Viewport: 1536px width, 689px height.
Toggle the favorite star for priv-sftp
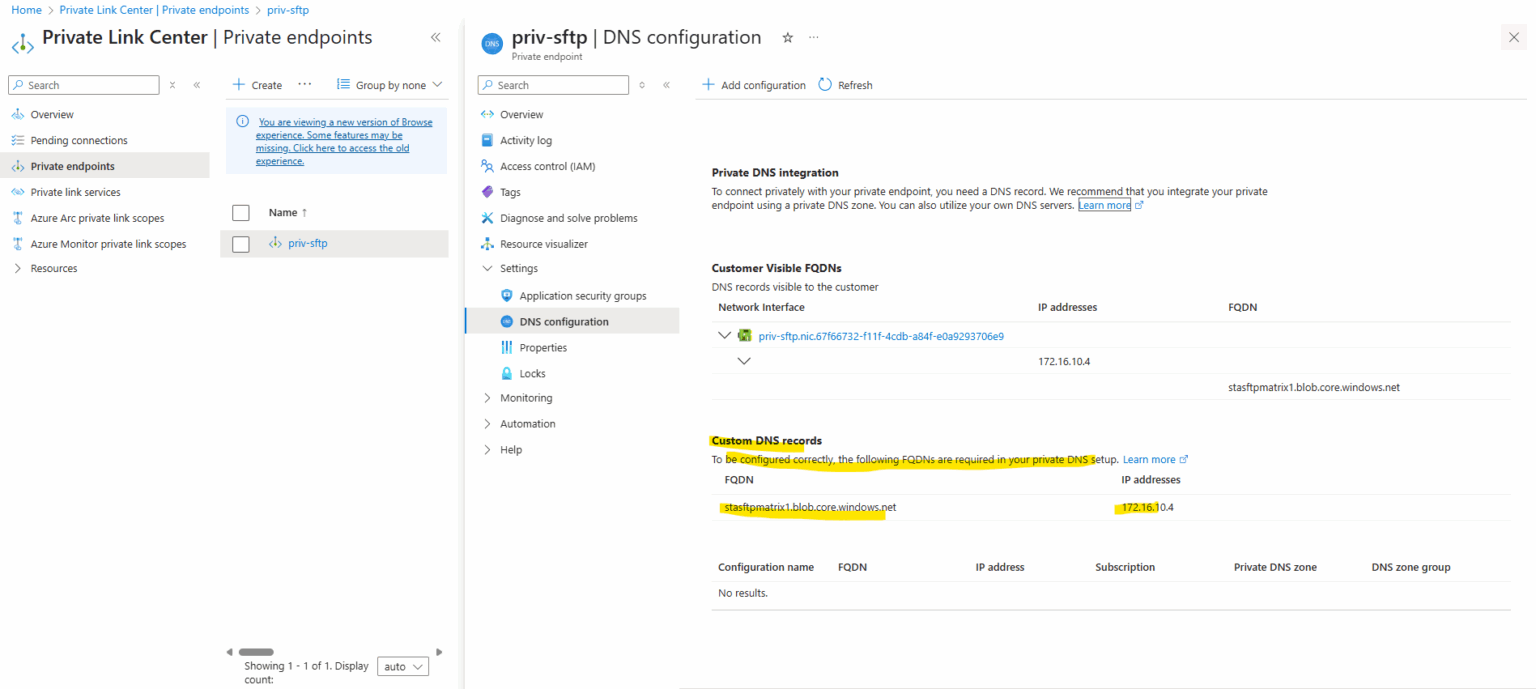coord(787,36)
